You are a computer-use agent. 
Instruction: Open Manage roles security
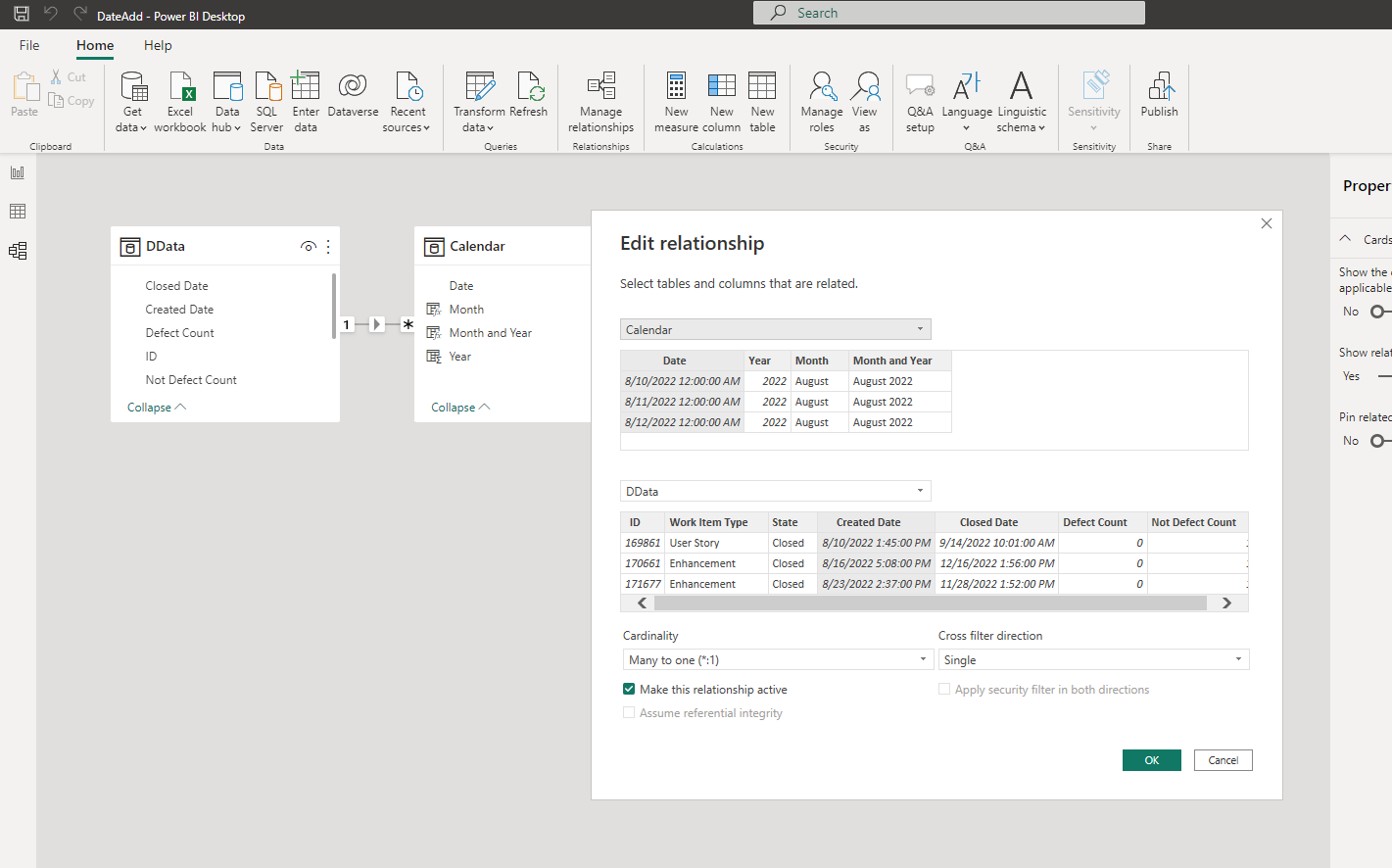coord(822,102)
